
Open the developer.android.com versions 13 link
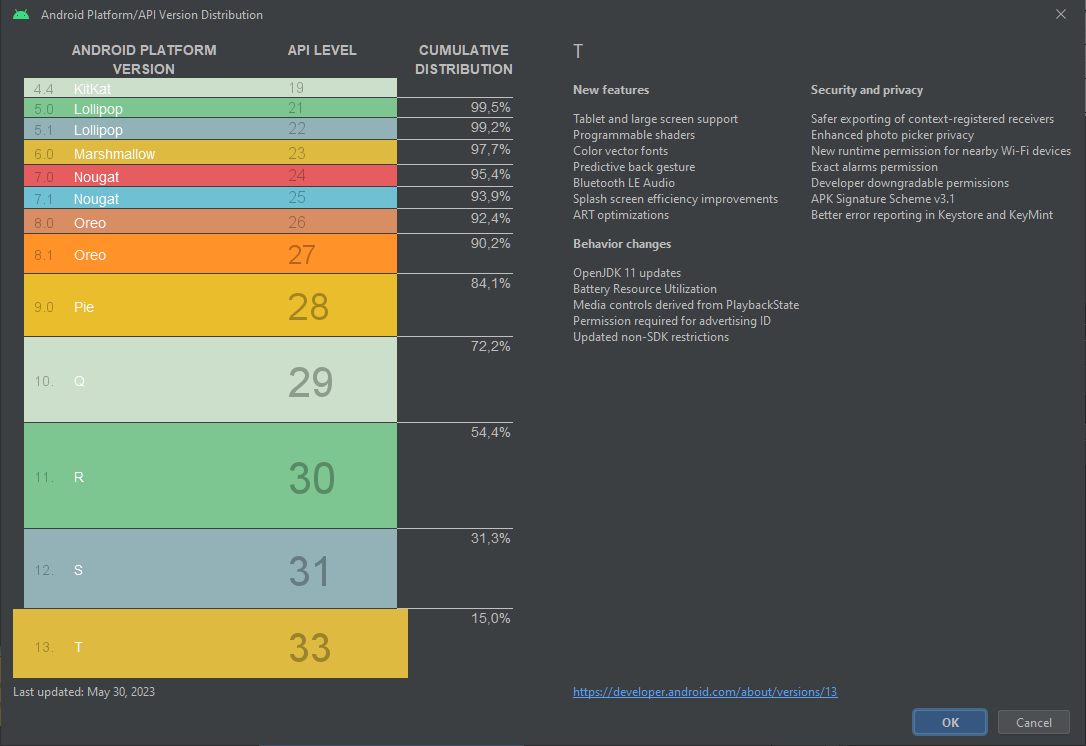coord(705,691)
